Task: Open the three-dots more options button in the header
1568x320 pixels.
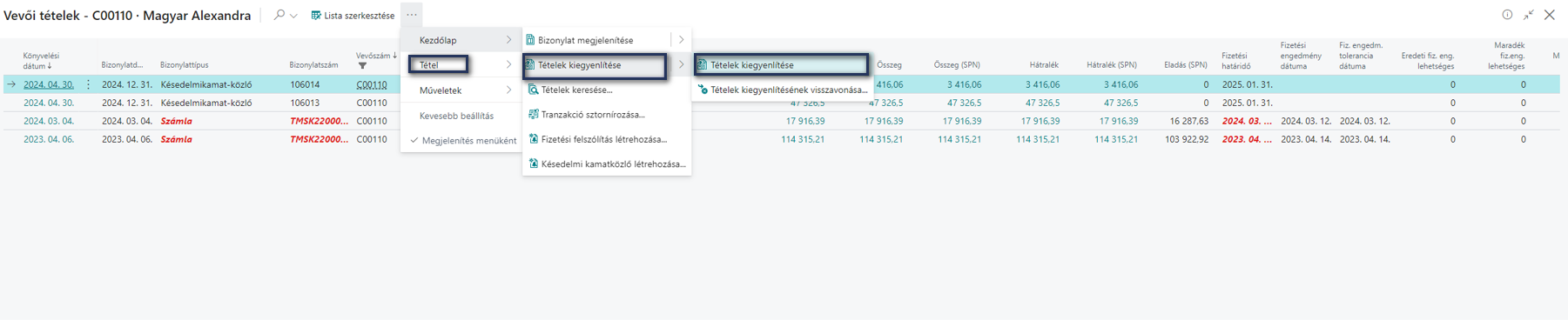Action: (x=412, y=14)
